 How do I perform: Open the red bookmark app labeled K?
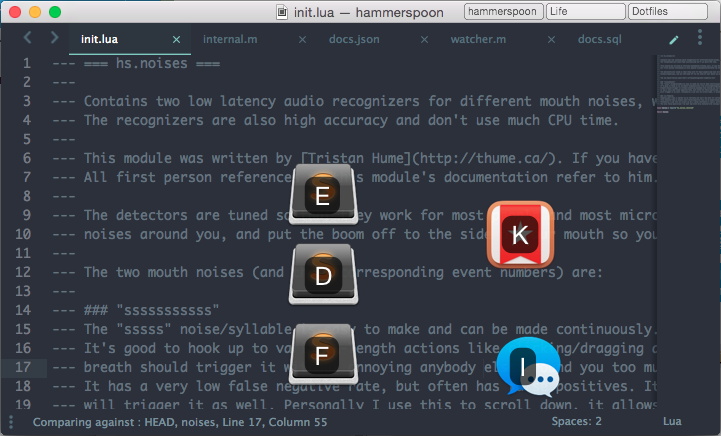tap(520, 234)
